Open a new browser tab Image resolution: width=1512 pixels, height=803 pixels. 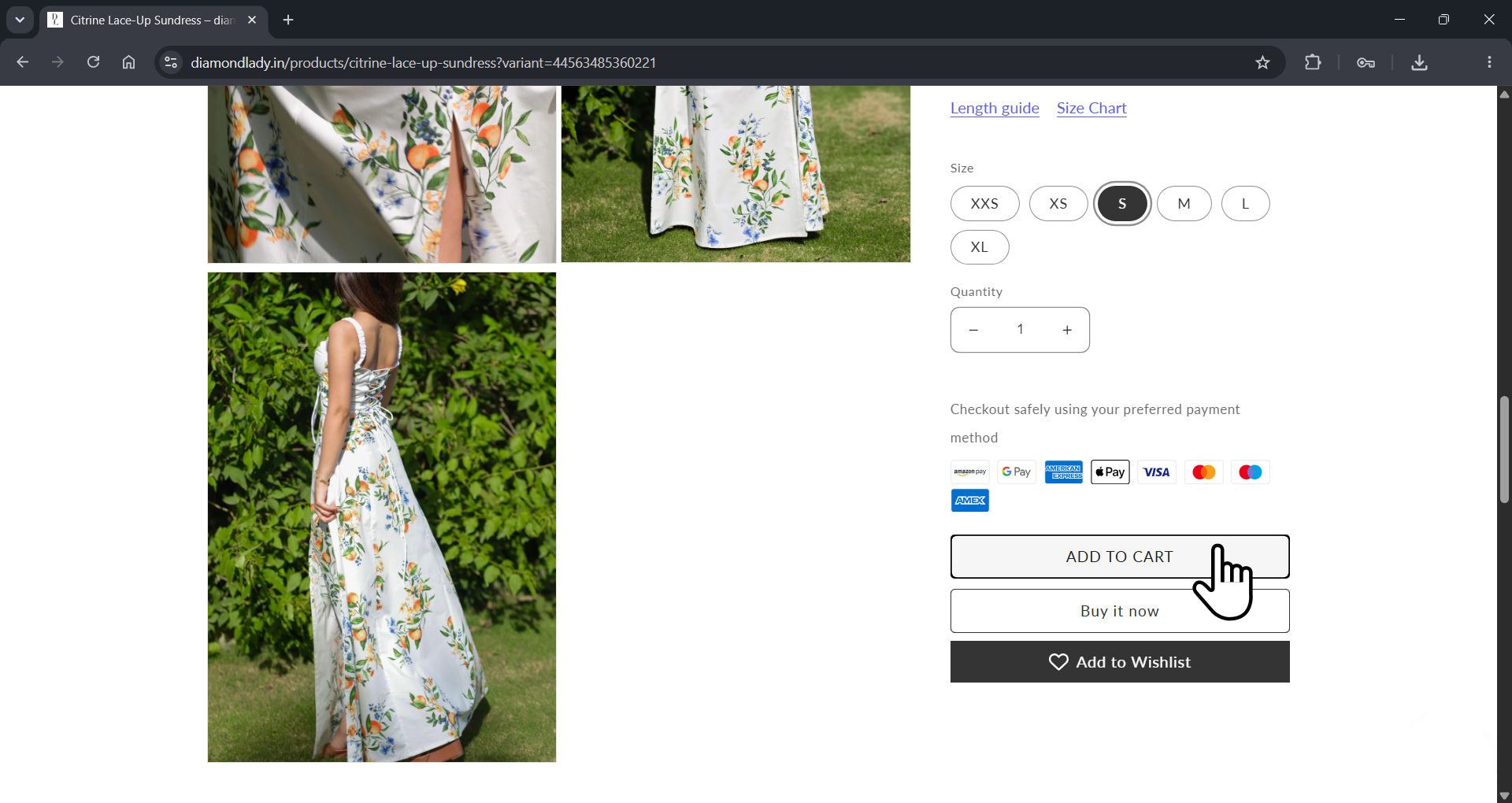288,20
